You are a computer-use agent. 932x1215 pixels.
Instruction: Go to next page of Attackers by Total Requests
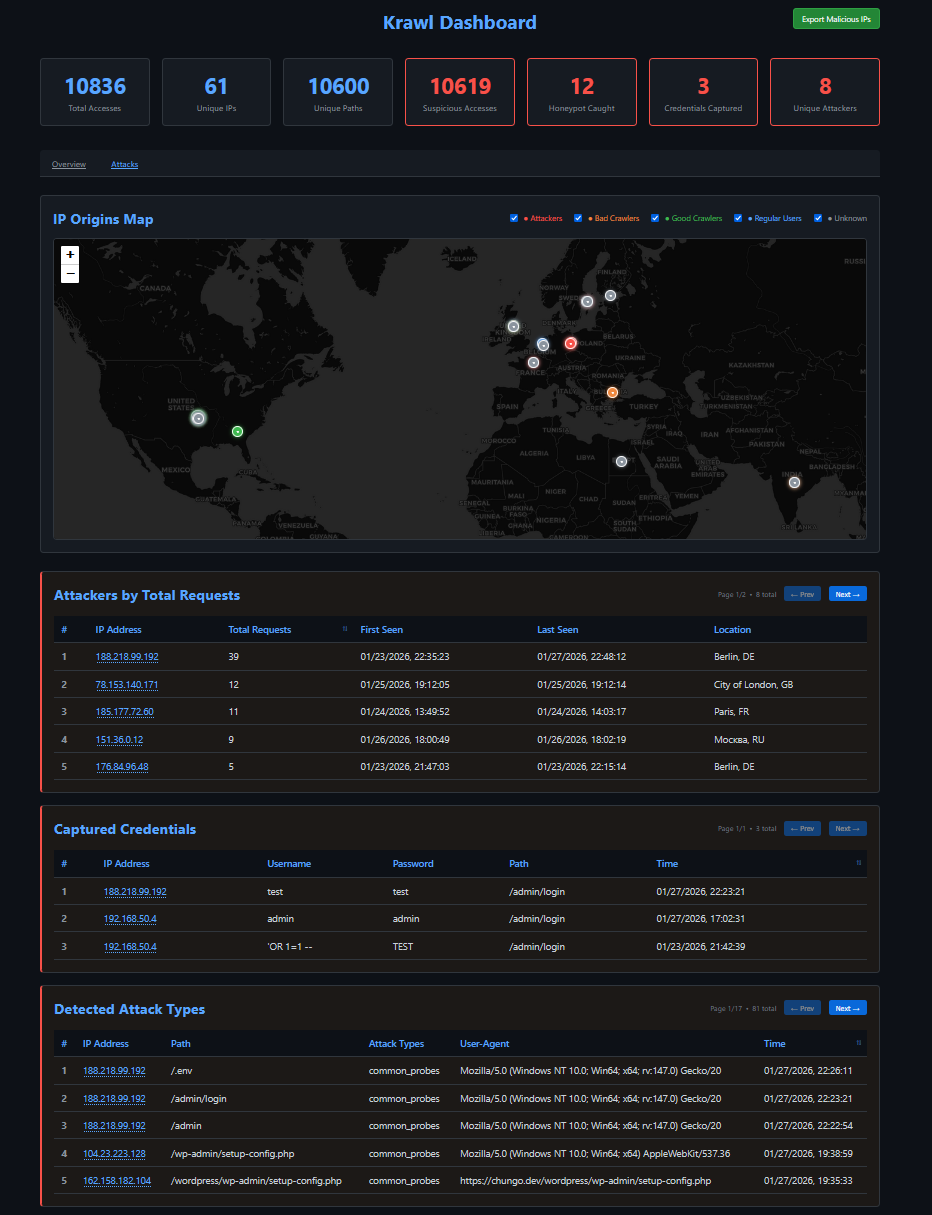point(847,593)
